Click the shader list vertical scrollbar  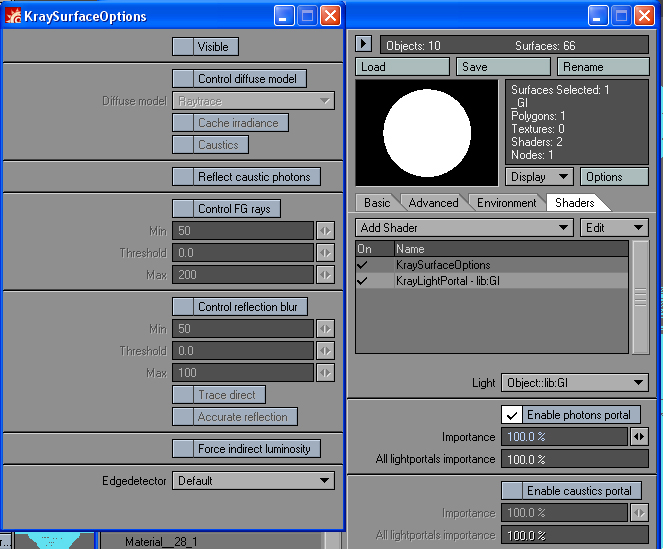pos(641,297)
